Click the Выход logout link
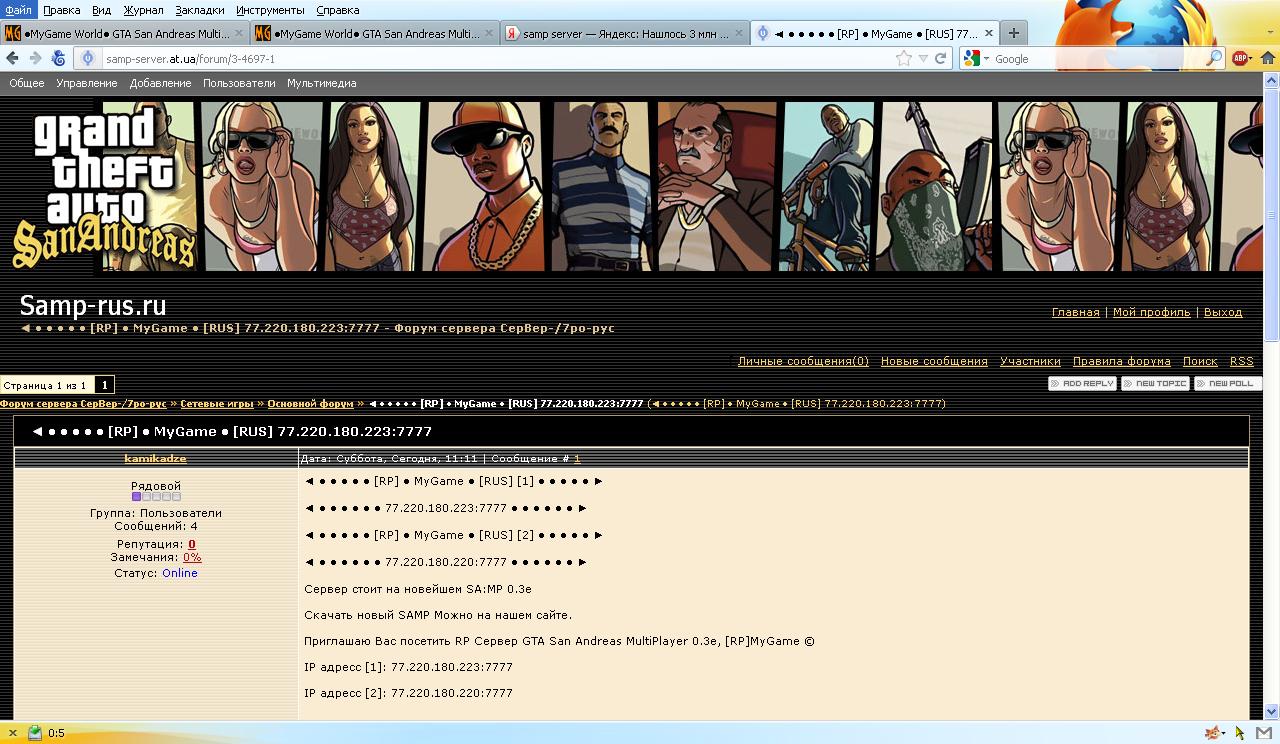The image size is (1280, 744). click(x=1222, y=312)
